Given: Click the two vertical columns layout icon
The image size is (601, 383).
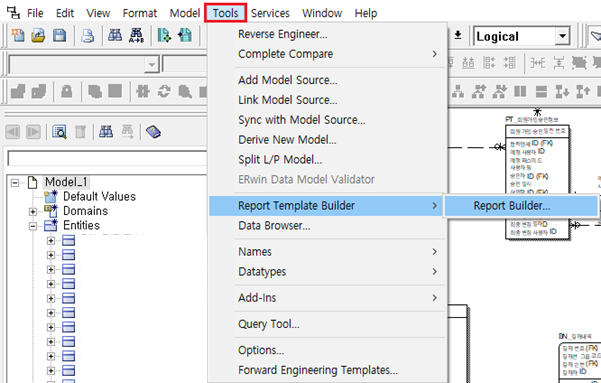Looking at the screenshot, I should [520, 92].
